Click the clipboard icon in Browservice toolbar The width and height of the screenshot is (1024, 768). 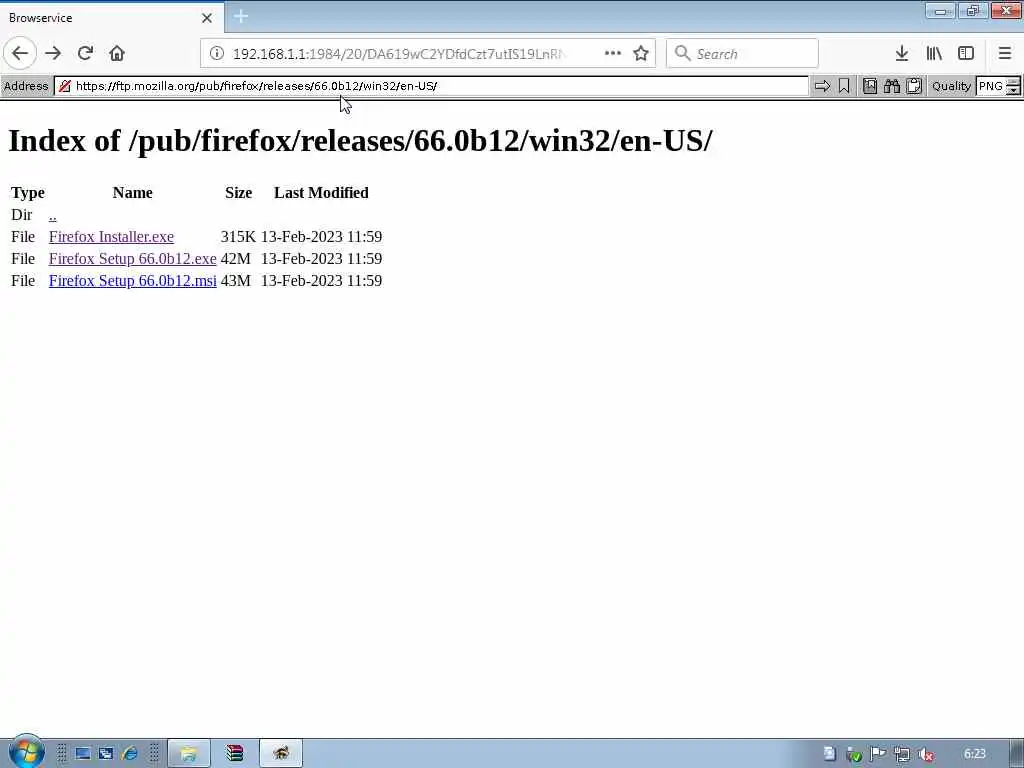point(914,86)
